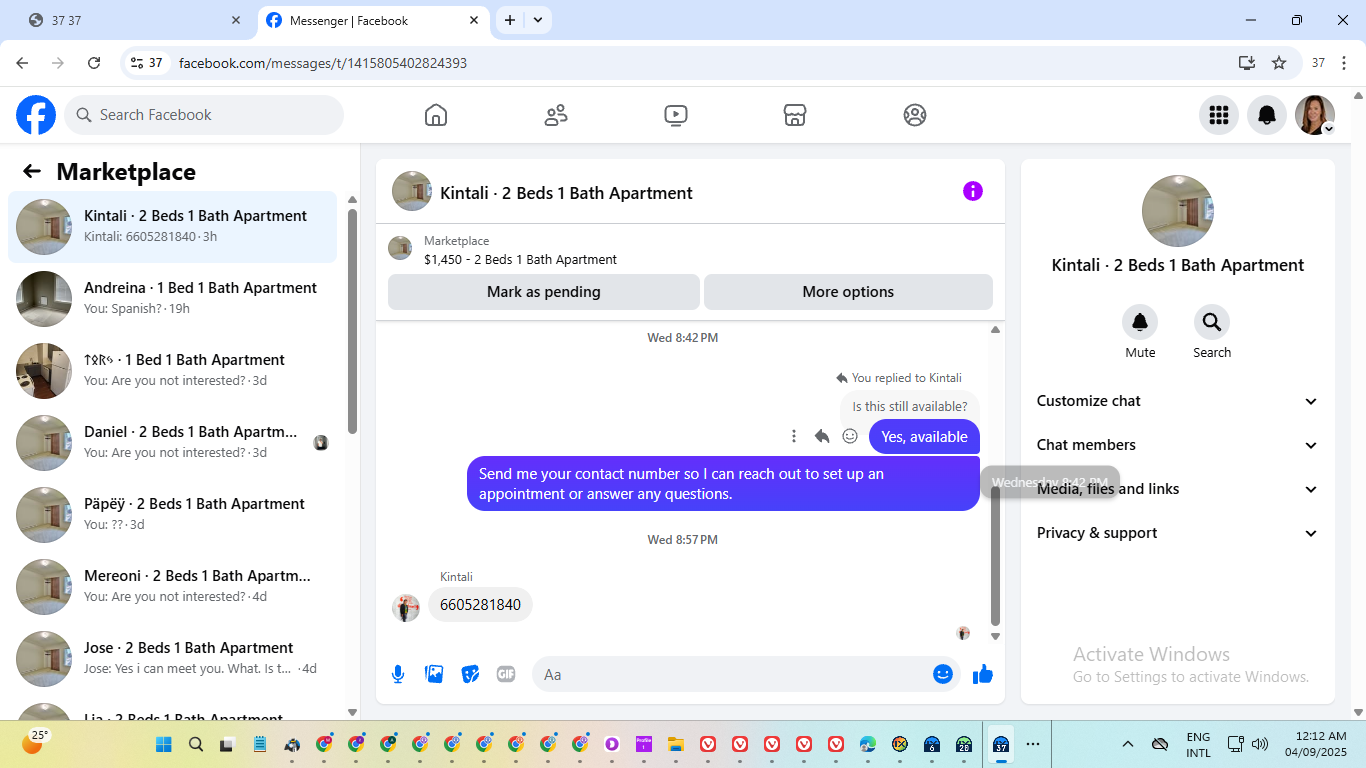Click the install app icon in address bar
Image resolution: width=1366 pixels, height=768 pixels.
coord(1247,63)
